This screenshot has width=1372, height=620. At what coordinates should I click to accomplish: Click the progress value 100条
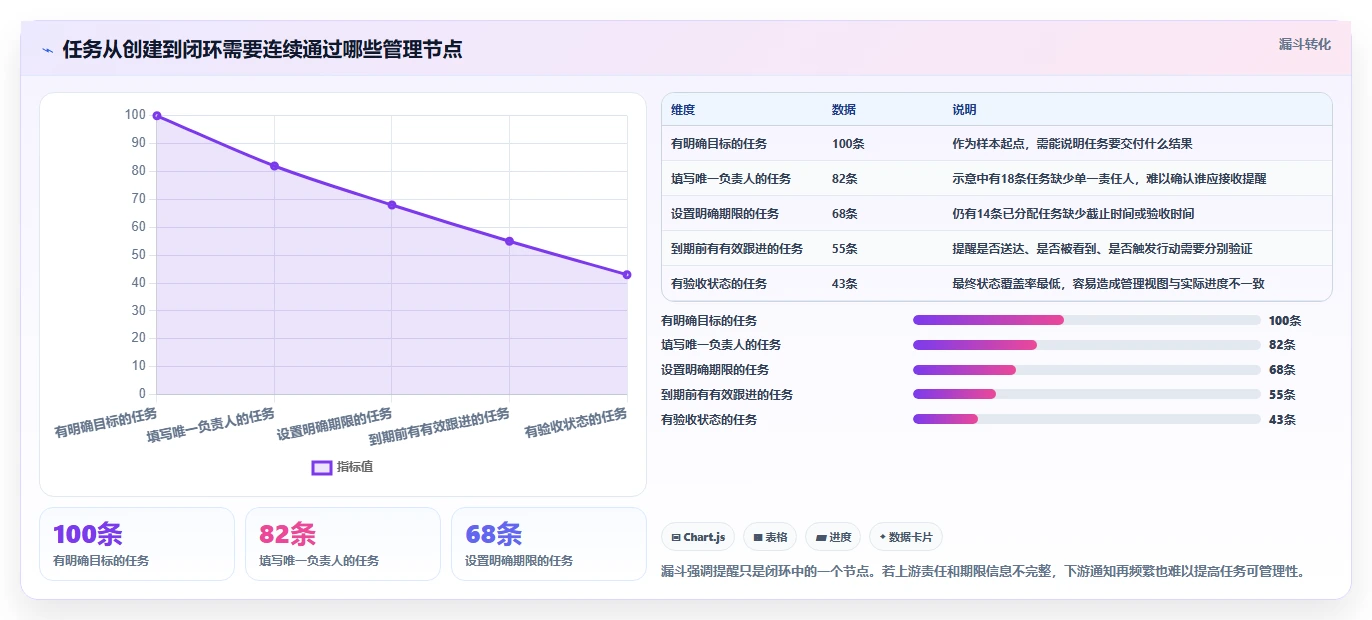tap(1285, 321)
